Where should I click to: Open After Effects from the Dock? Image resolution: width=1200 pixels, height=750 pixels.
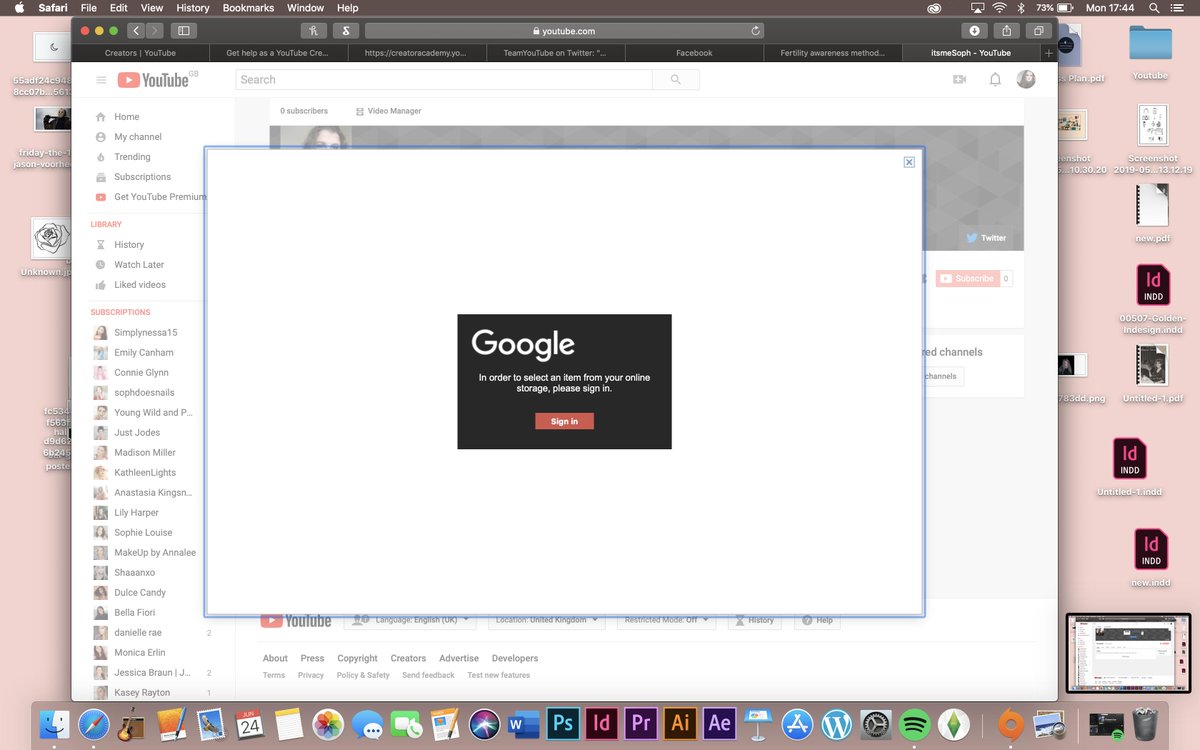coord(719,722)
